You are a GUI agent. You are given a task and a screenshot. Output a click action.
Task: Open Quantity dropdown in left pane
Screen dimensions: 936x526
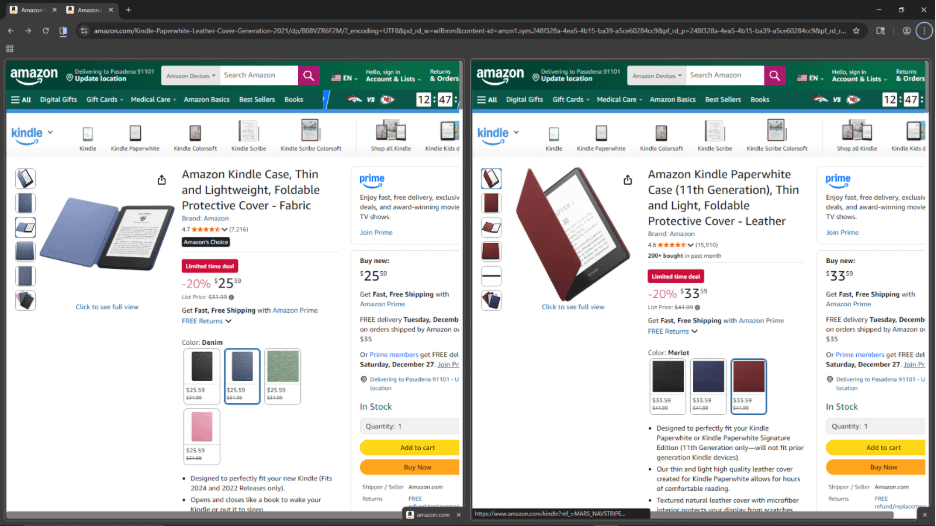tap(410, 426)
